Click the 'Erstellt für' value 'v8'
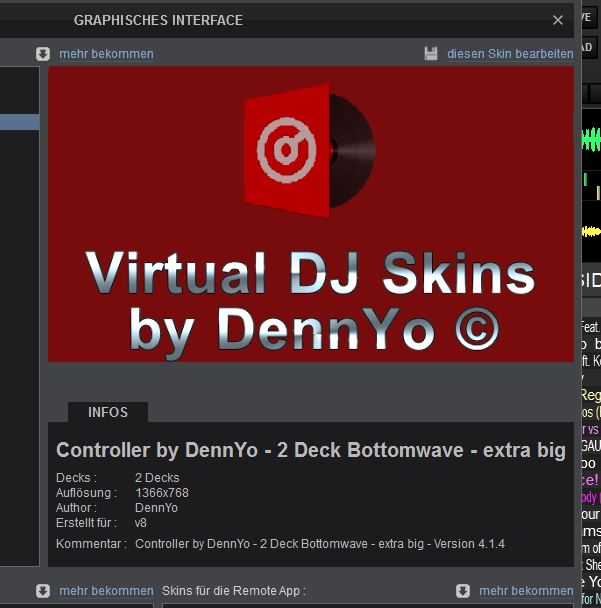Screen dimensions: 601x608 tap(140, 523)
